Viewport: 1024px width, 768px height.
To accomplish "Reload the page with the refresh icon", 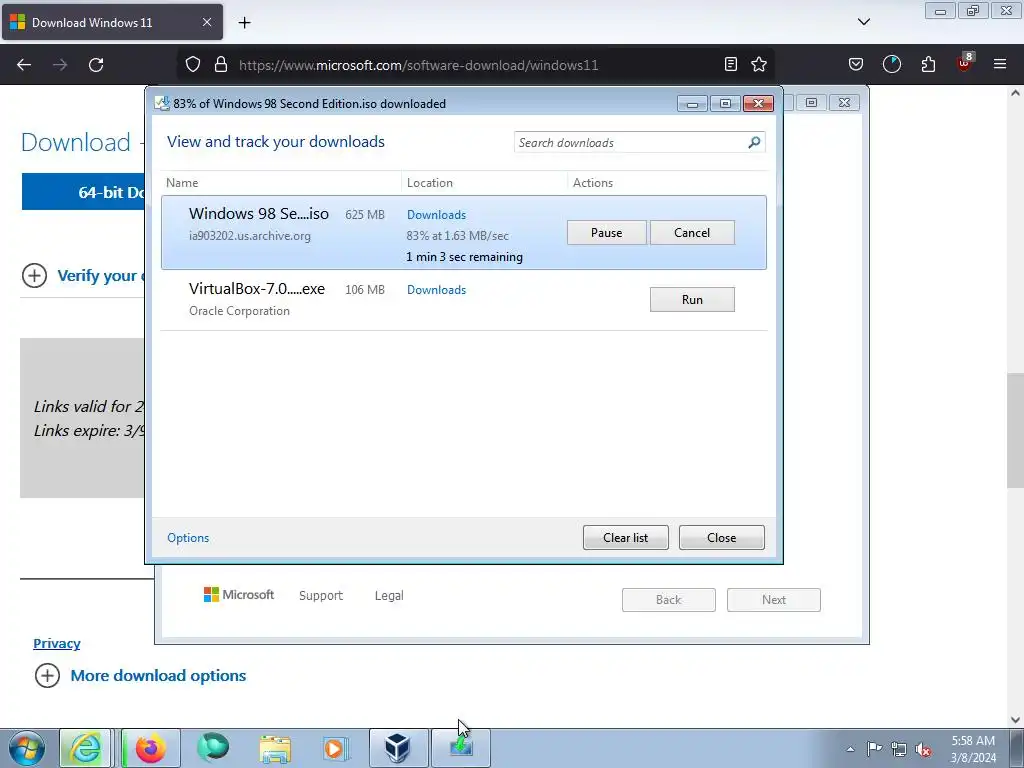I will click(x=96, y=65).
